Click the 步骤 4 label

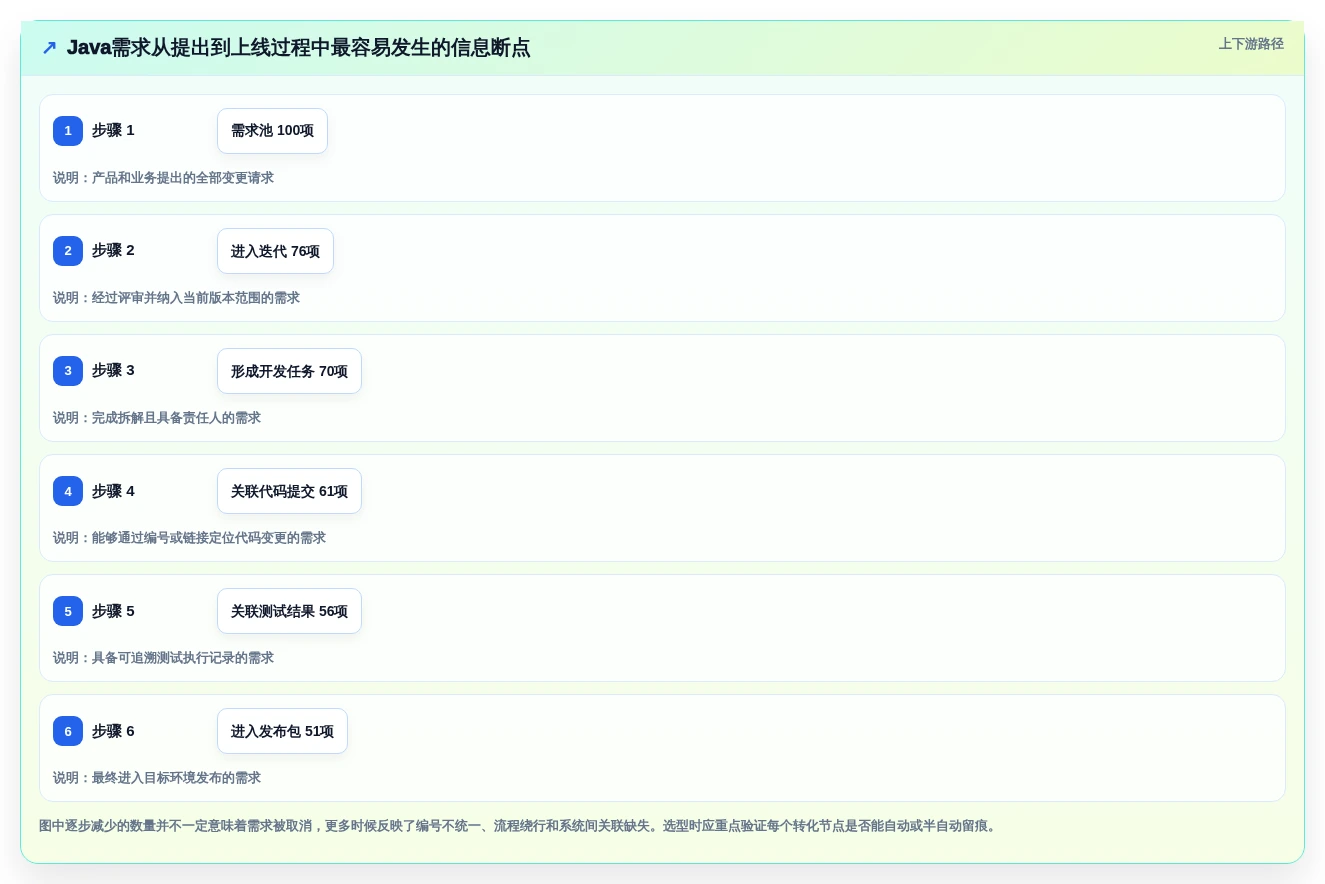(113, 491)
